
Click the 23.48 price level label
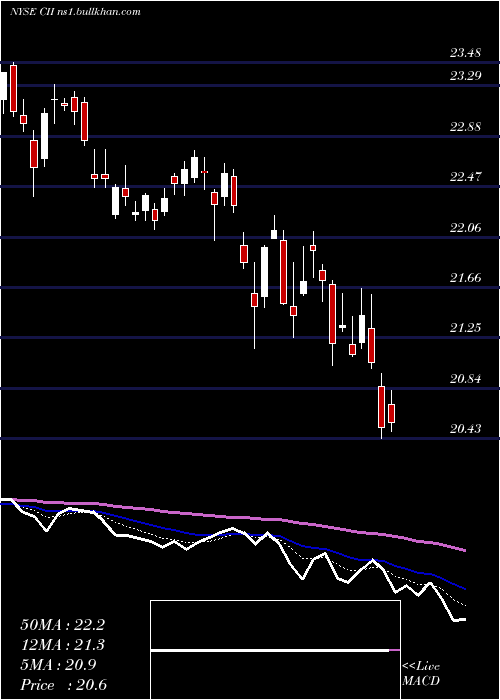(465, 53)
